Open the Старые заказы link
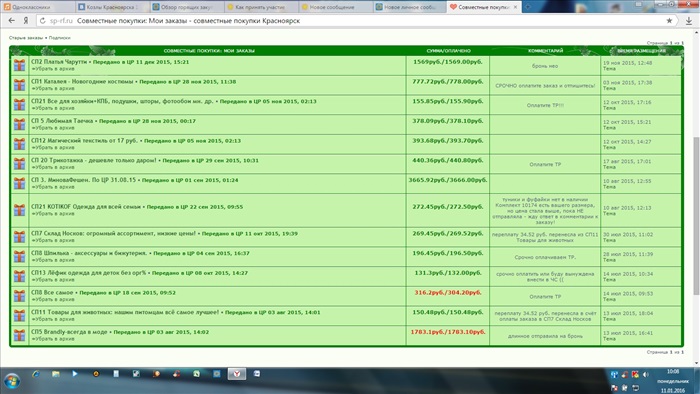The width and height of the screenshot is (700, 394). point(26,38)
